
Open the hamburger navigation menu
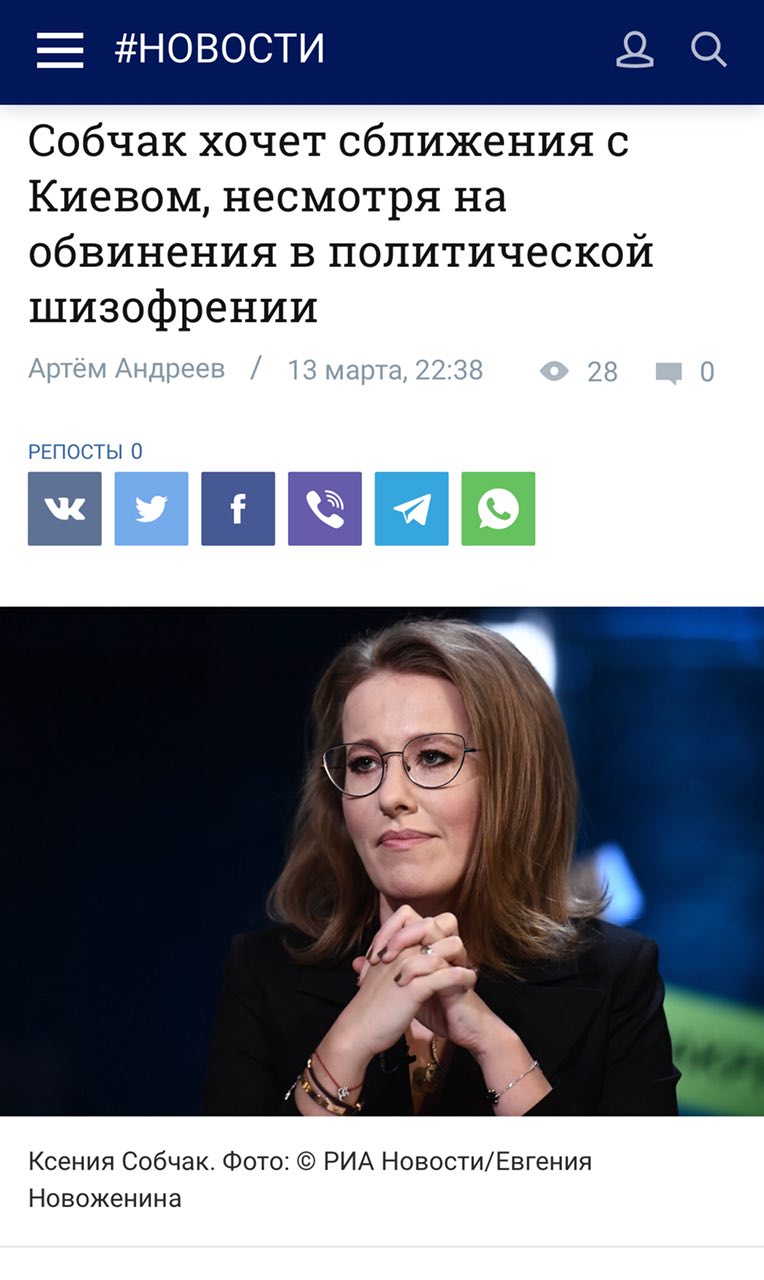[x=60, y=50]
